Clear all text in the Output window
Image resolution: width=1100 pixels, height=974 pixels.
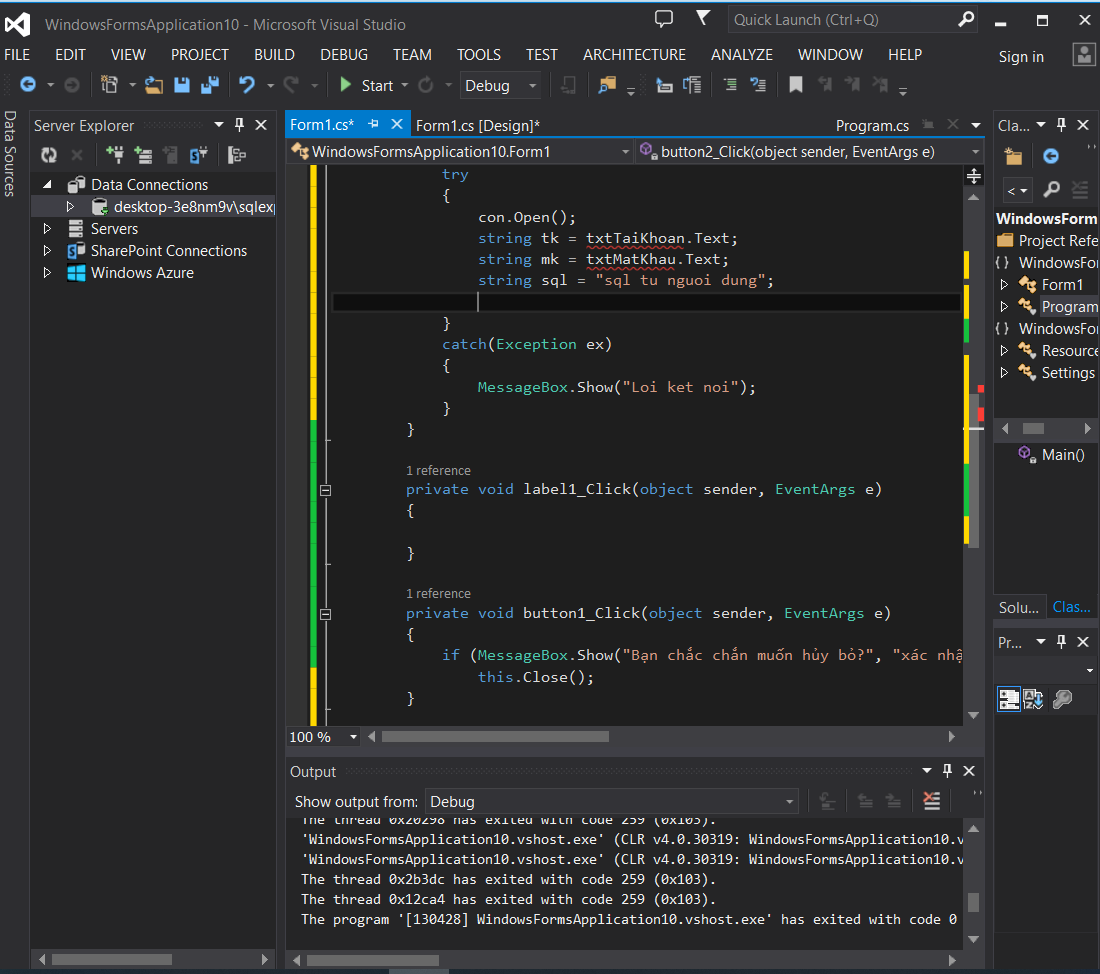tap(931, 801)
